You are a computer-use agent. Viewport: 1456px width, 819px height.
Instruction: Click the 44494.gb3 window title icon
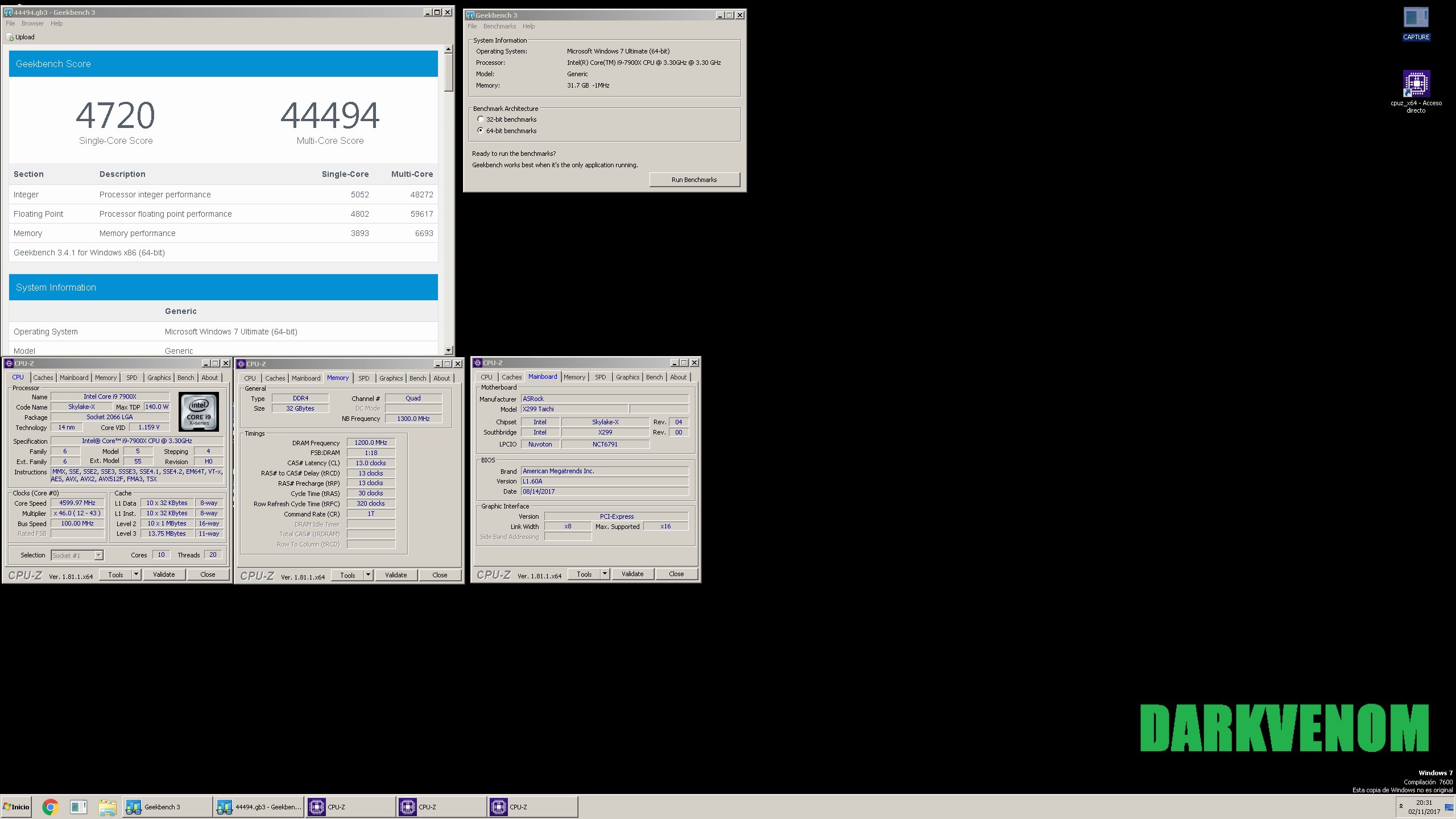(x=9, y=12)
